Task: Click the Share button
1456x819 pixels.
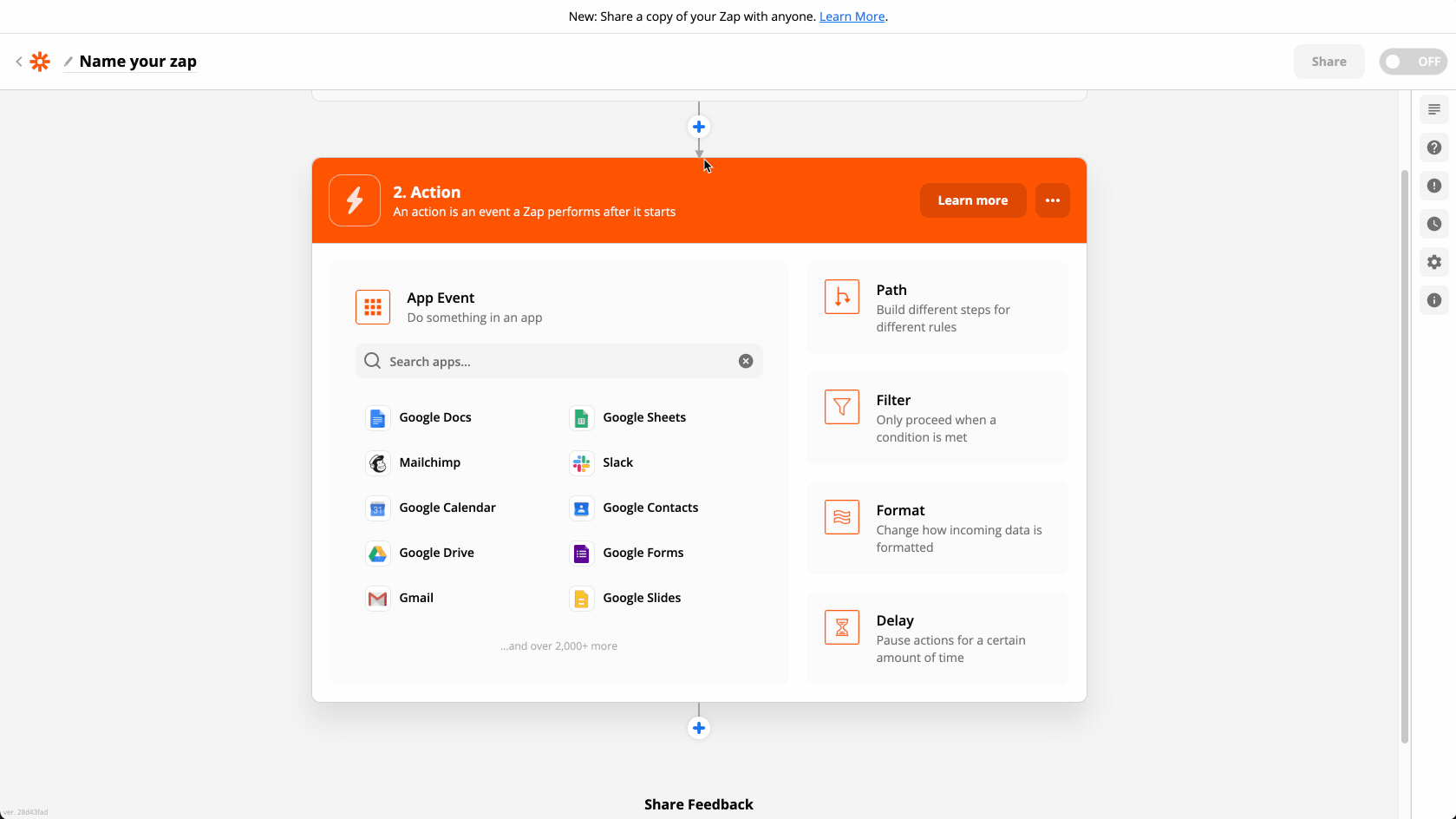Action: [x=1329, y=62]
